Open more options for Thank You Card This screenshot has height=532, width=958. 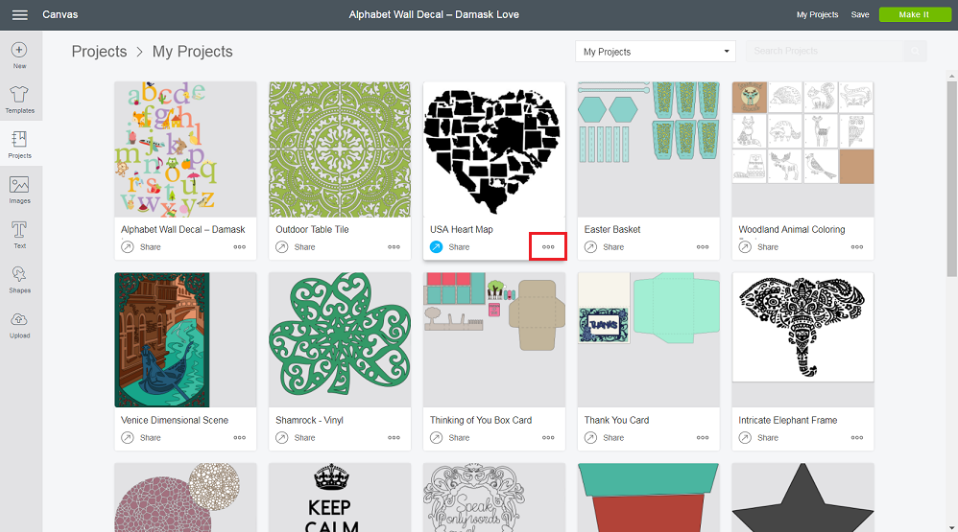(x=703, y=437)
